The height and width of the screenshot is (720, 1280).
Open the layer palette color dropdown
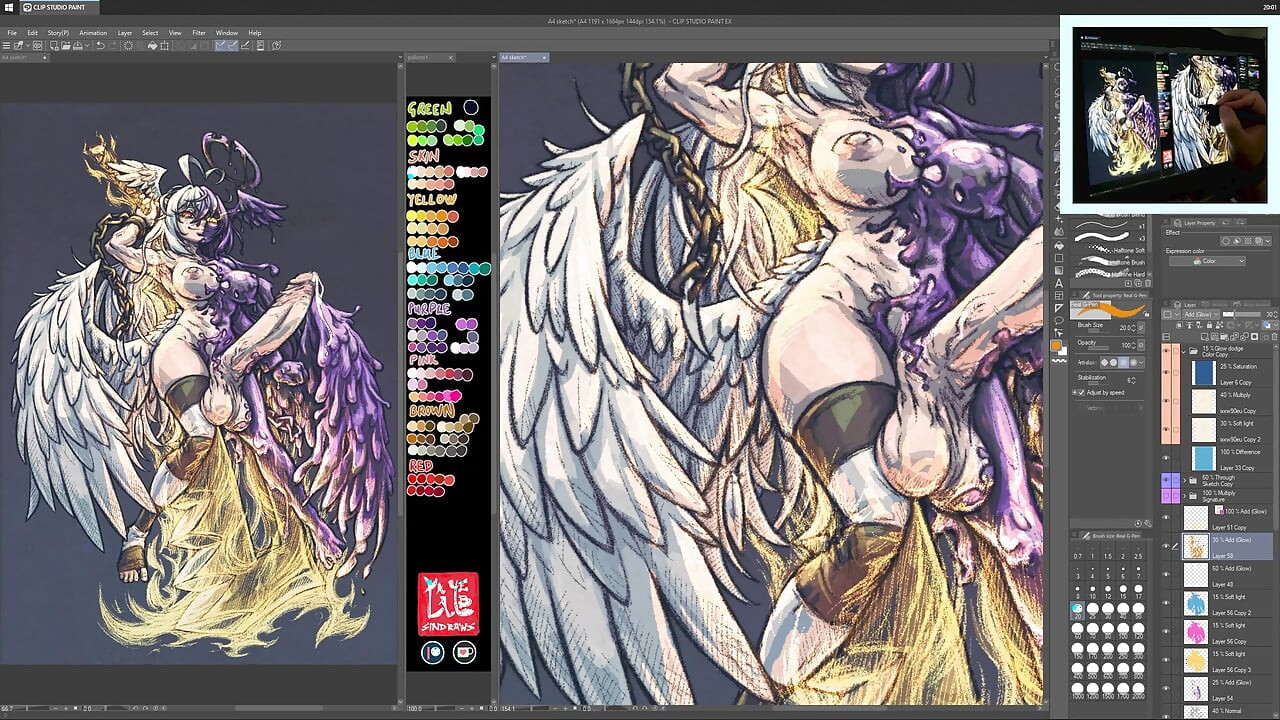[1170, 314]
